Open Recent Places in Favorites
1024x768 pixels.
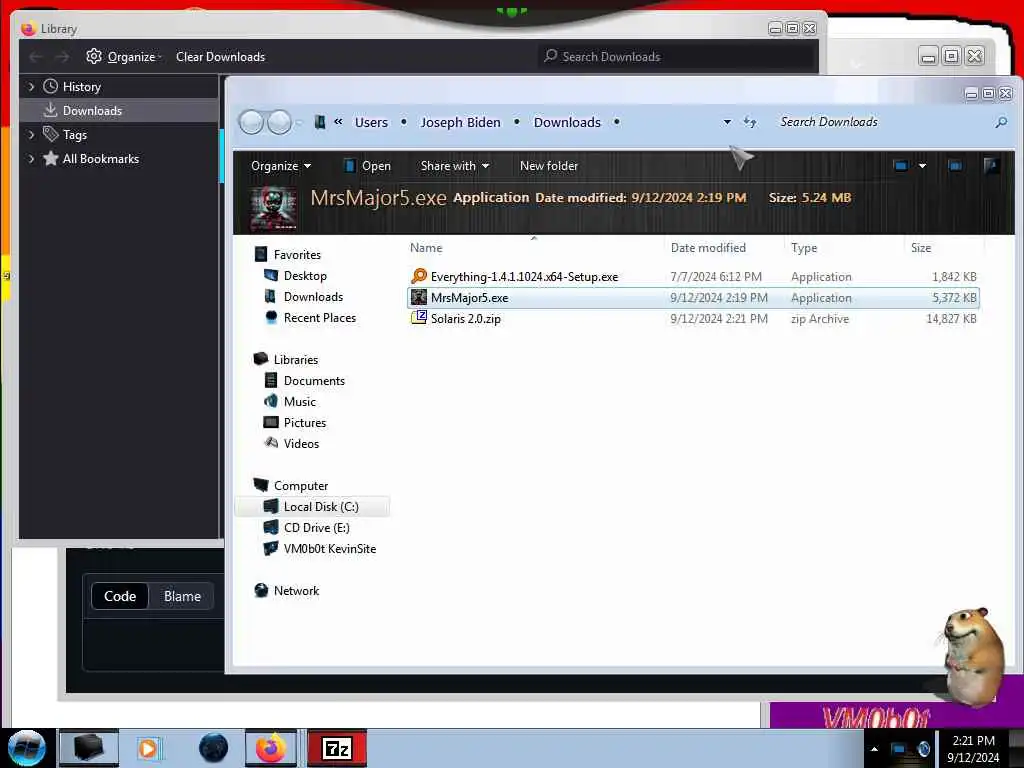coord(320,317)
